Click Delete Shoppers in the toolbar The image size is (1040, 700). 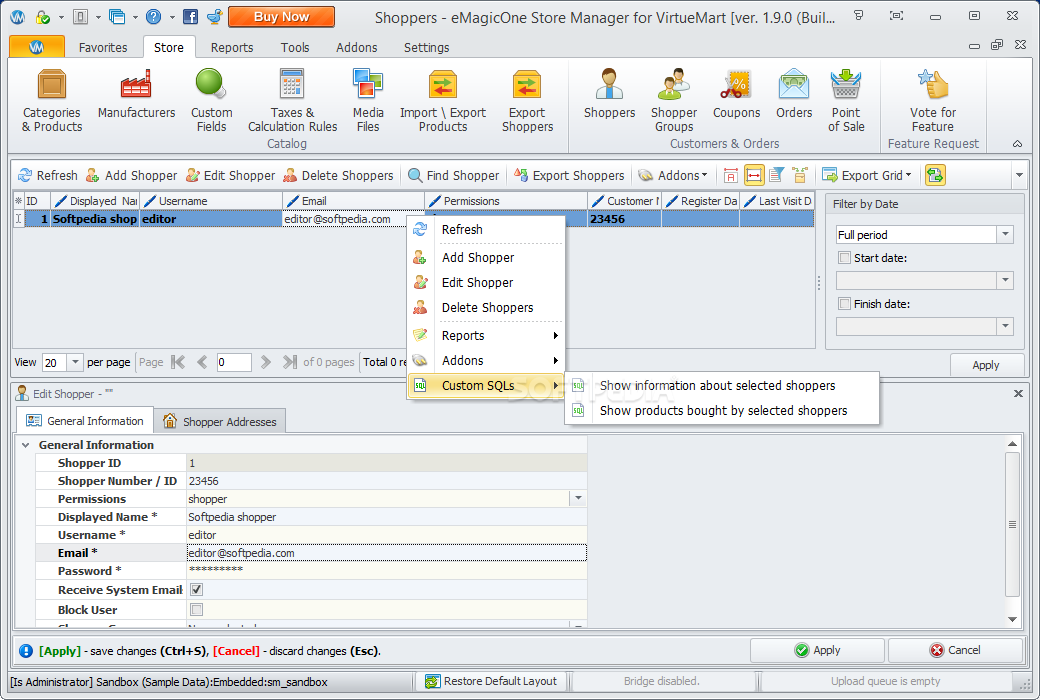pos(338,175)
